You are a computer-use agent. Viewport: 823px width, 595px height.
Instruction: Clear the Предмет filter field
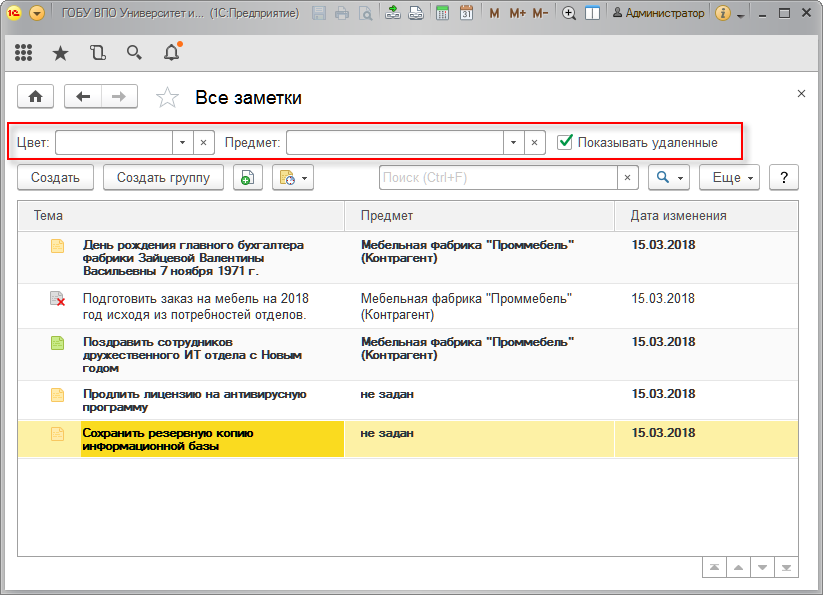click(534, 143)
